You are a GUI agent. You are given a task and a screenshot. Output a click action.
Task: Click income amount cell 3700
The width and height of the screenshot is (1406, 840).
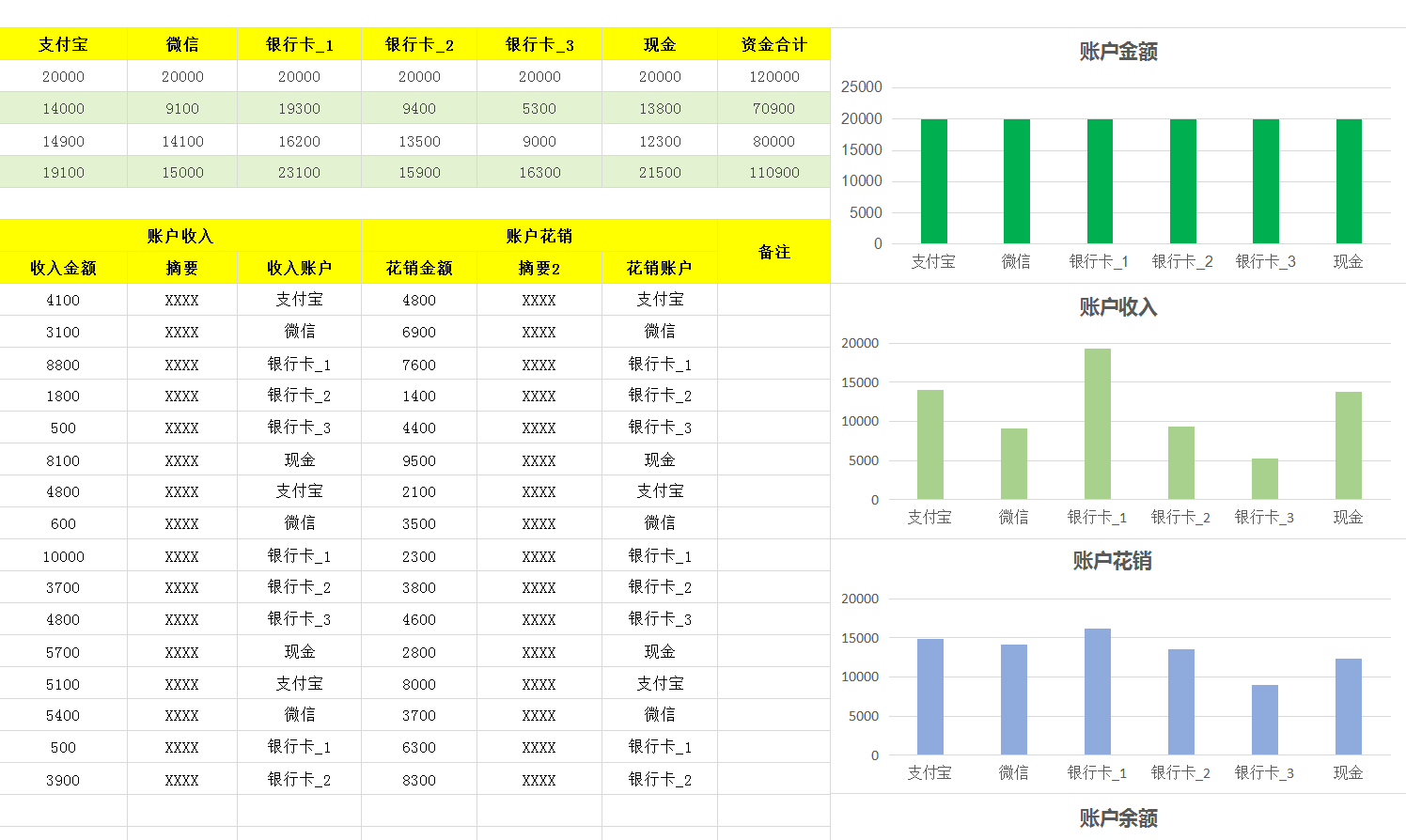coord(63,588)
